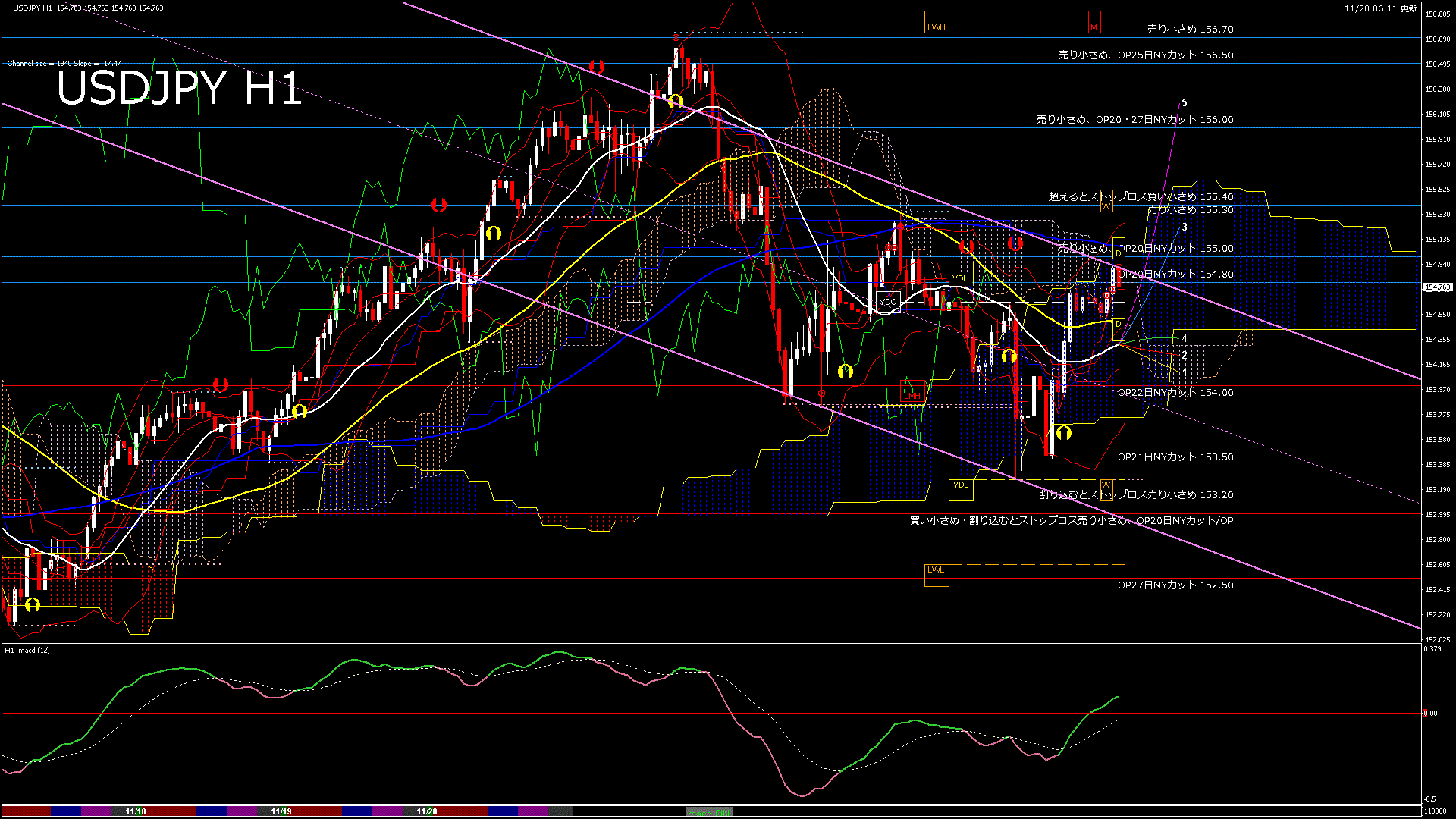Click the LWL last-week-low marker box
The image size is (1456, 819).
(x=937, y=575)
